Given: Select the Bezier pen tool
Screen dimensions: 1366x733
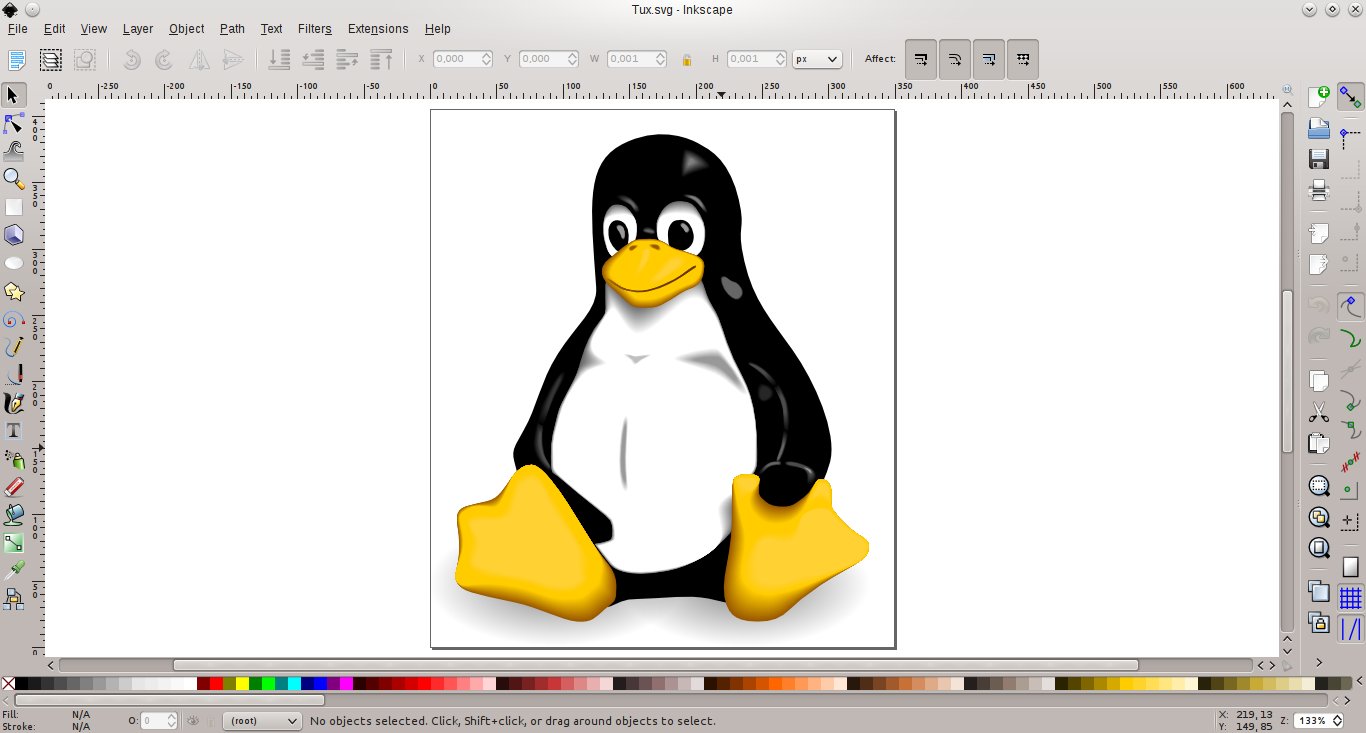Looking at the screenshot, I should pyautogui.click(x=14, y=375).
